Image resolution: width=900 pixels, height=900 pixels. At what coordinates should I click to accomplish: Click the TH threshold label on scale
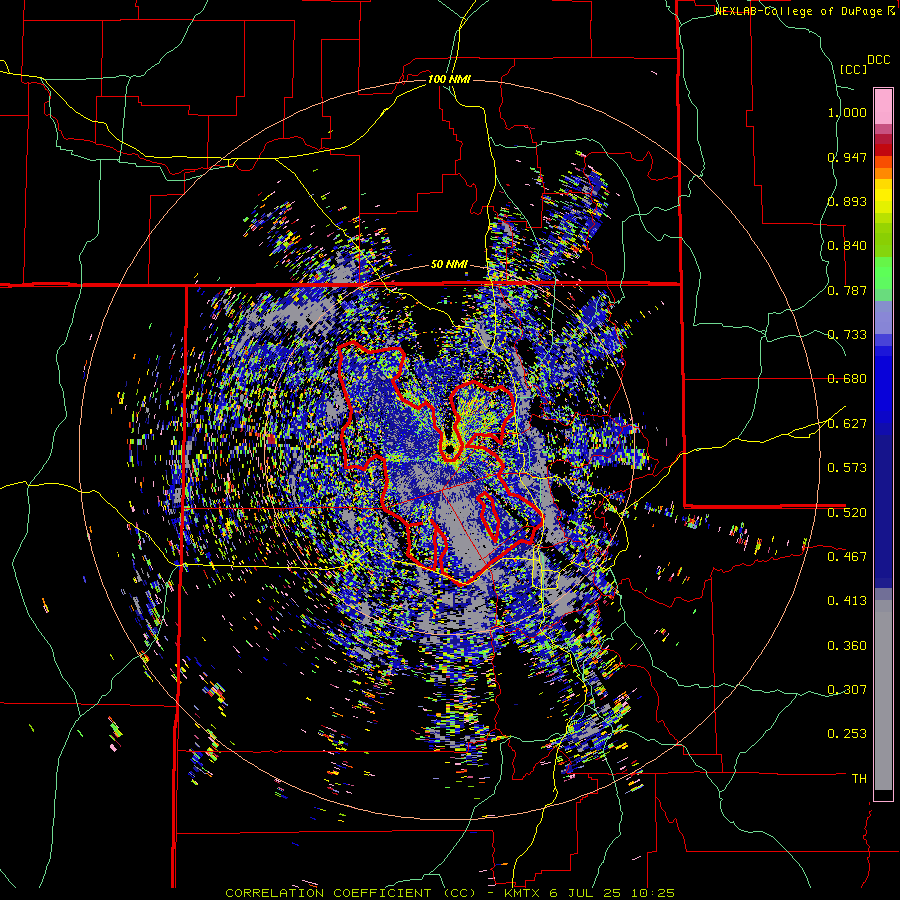[859, 779]
